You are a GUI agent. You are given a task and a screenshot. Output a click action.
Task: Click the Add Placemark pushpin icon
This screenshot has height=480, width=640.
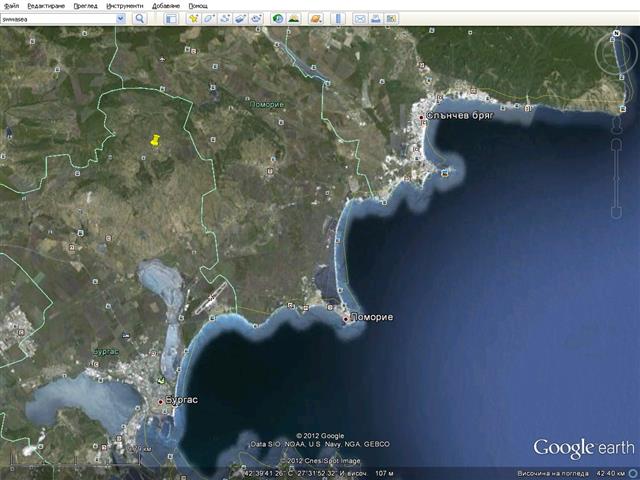(194, 18)
